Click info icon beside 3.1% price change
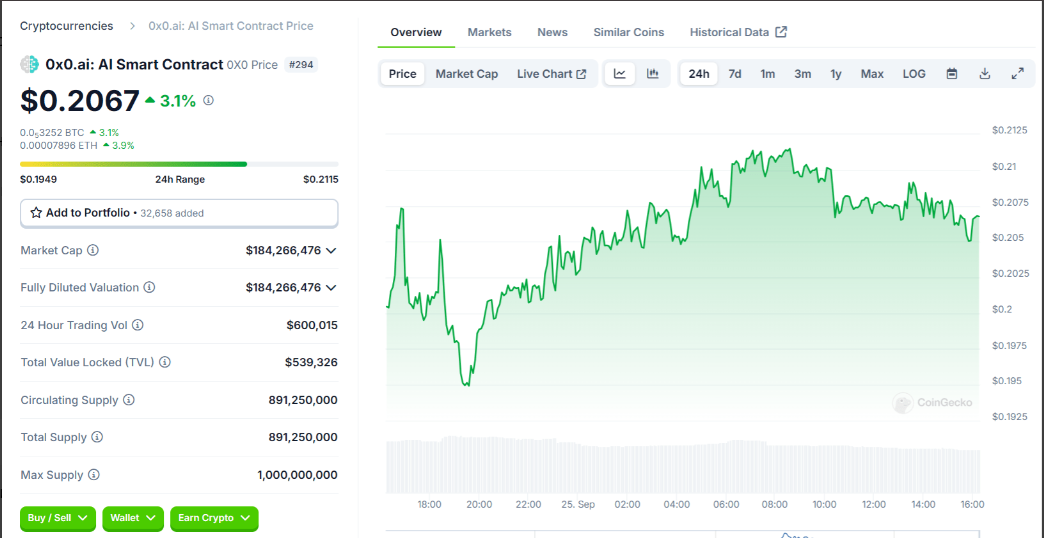 click(208, 101)
